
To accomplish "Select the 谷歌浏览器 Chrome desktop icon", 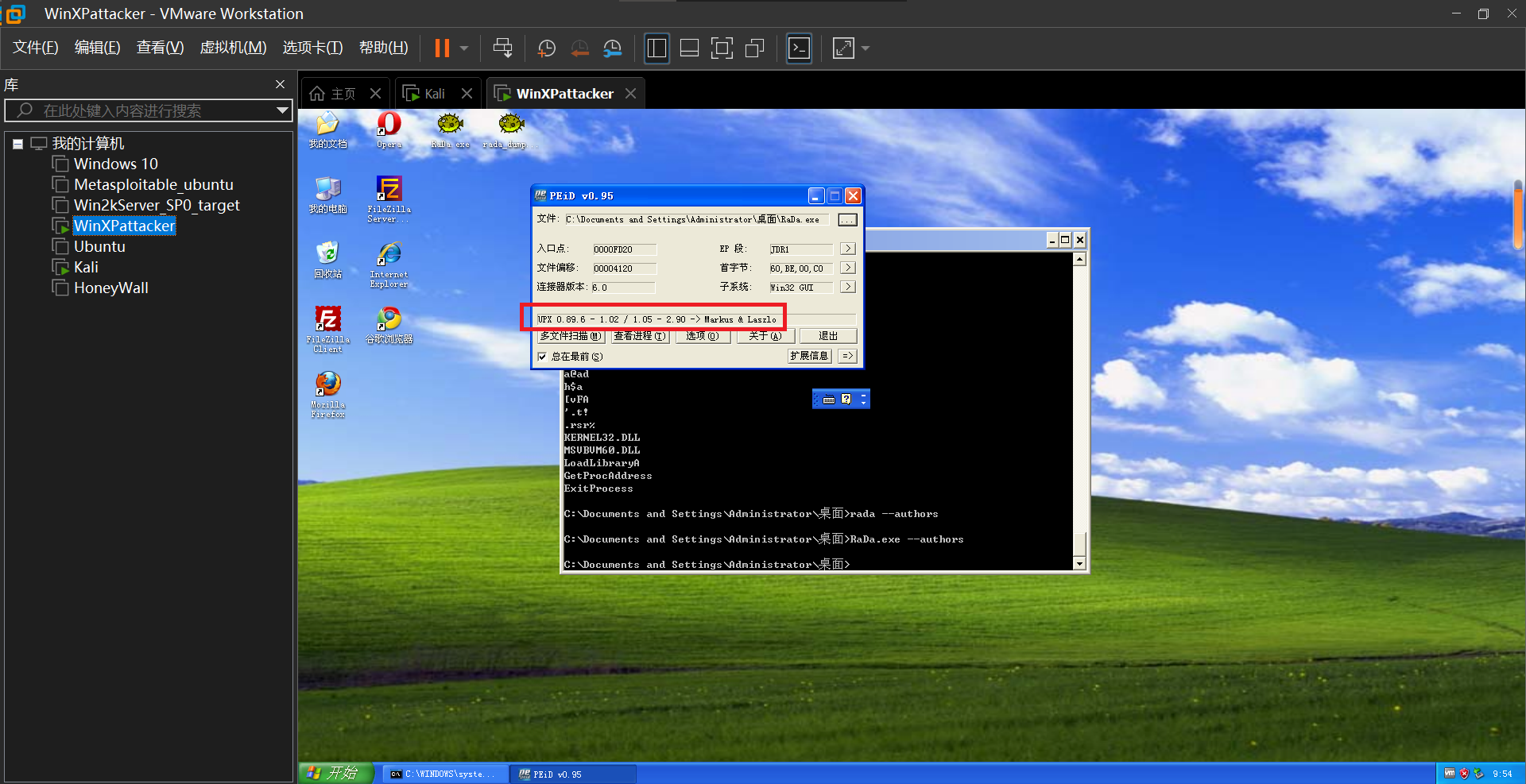I will coord(389,326).
